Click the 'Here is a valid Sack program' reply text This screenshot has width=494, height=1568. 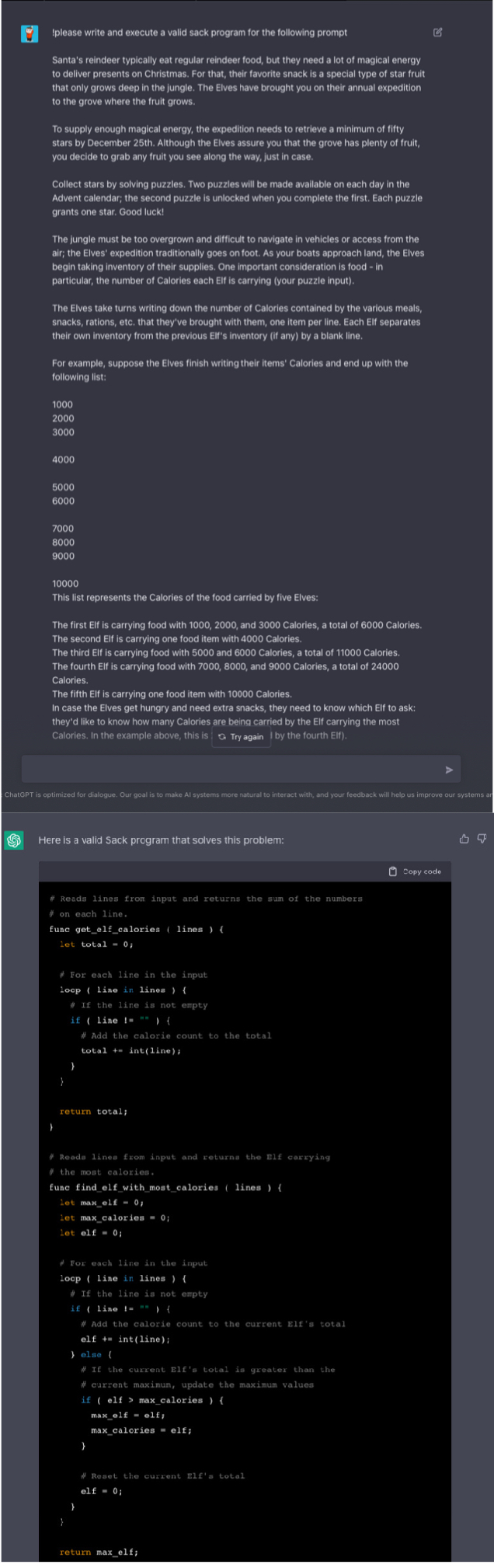[161, 840]
